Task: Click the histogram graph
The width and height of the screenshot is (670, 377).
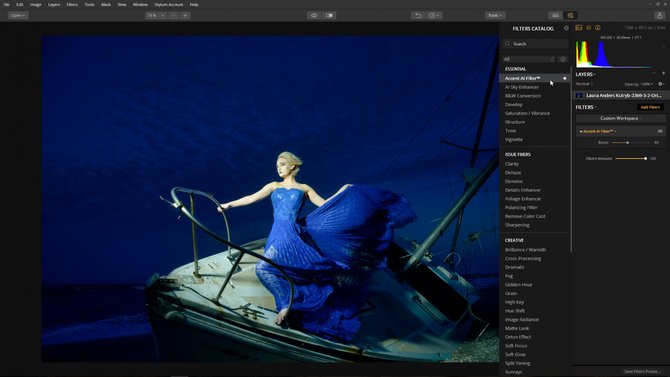Action: (614, 54)
